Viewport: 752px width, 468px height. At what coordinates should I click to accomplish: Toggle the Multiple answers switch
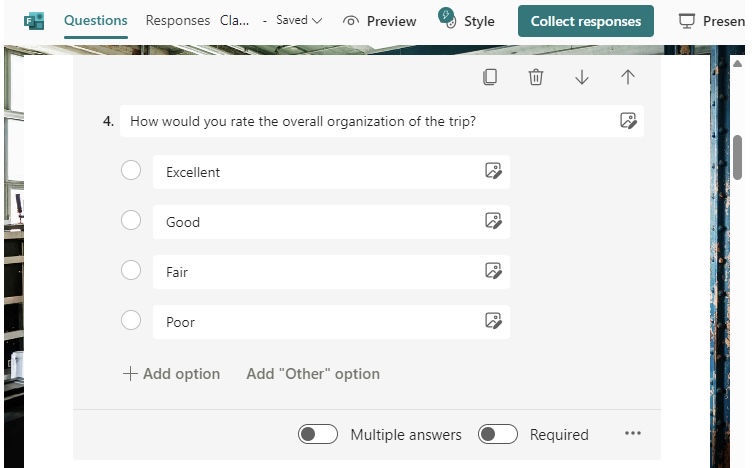point(317,434)
